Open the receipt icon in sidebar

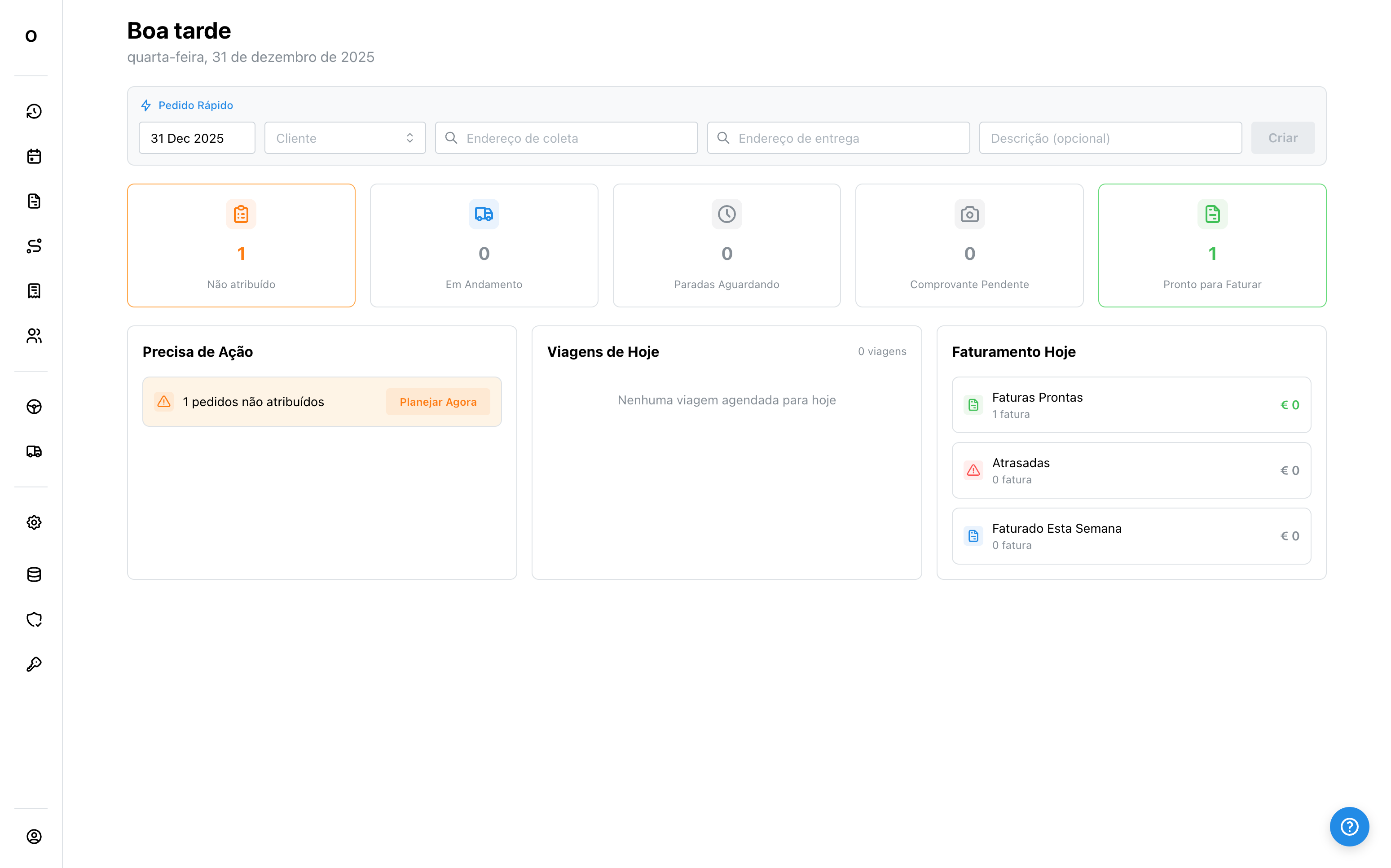click(34, 290)
